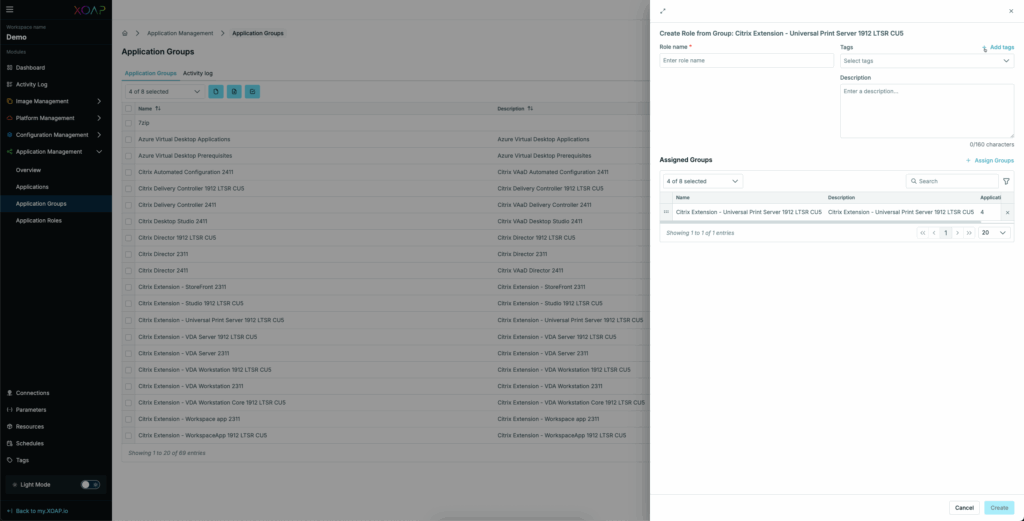The height and width of the screenshot is (521, 1024).
Task: Click the filter icon beside the Search box
Action: [x=1006, y=181]
